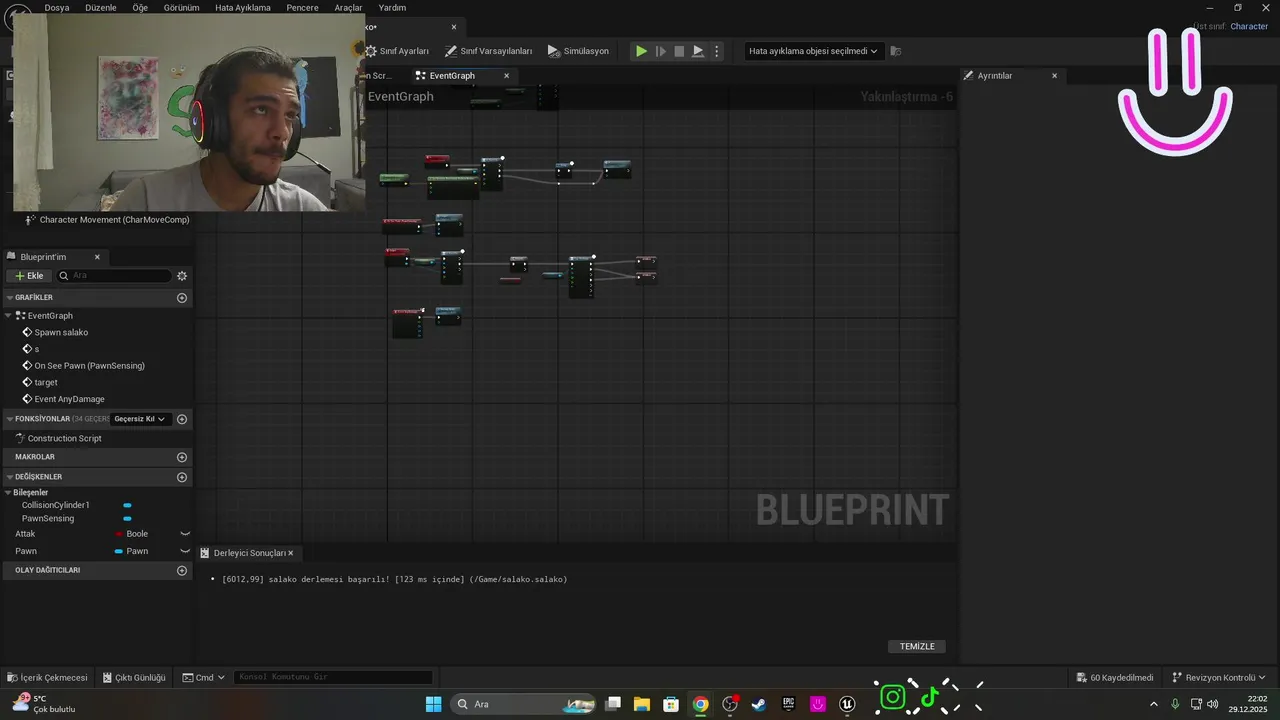Image resolution: width=1280 pixels, height=720 pixels.
Task: Click the Eject playback button
Action: 698,51
